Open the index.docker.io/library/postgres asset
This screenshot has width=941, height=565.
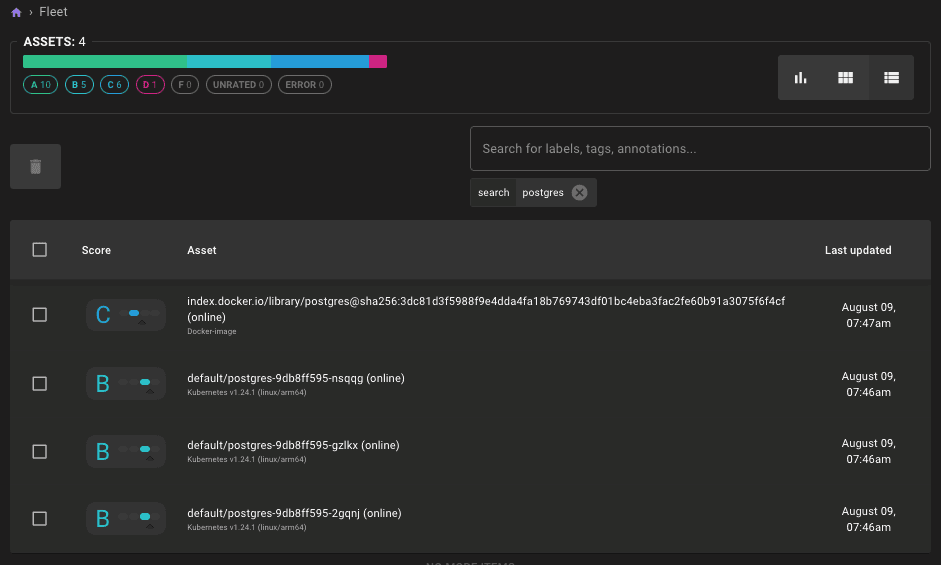(486, 309)
